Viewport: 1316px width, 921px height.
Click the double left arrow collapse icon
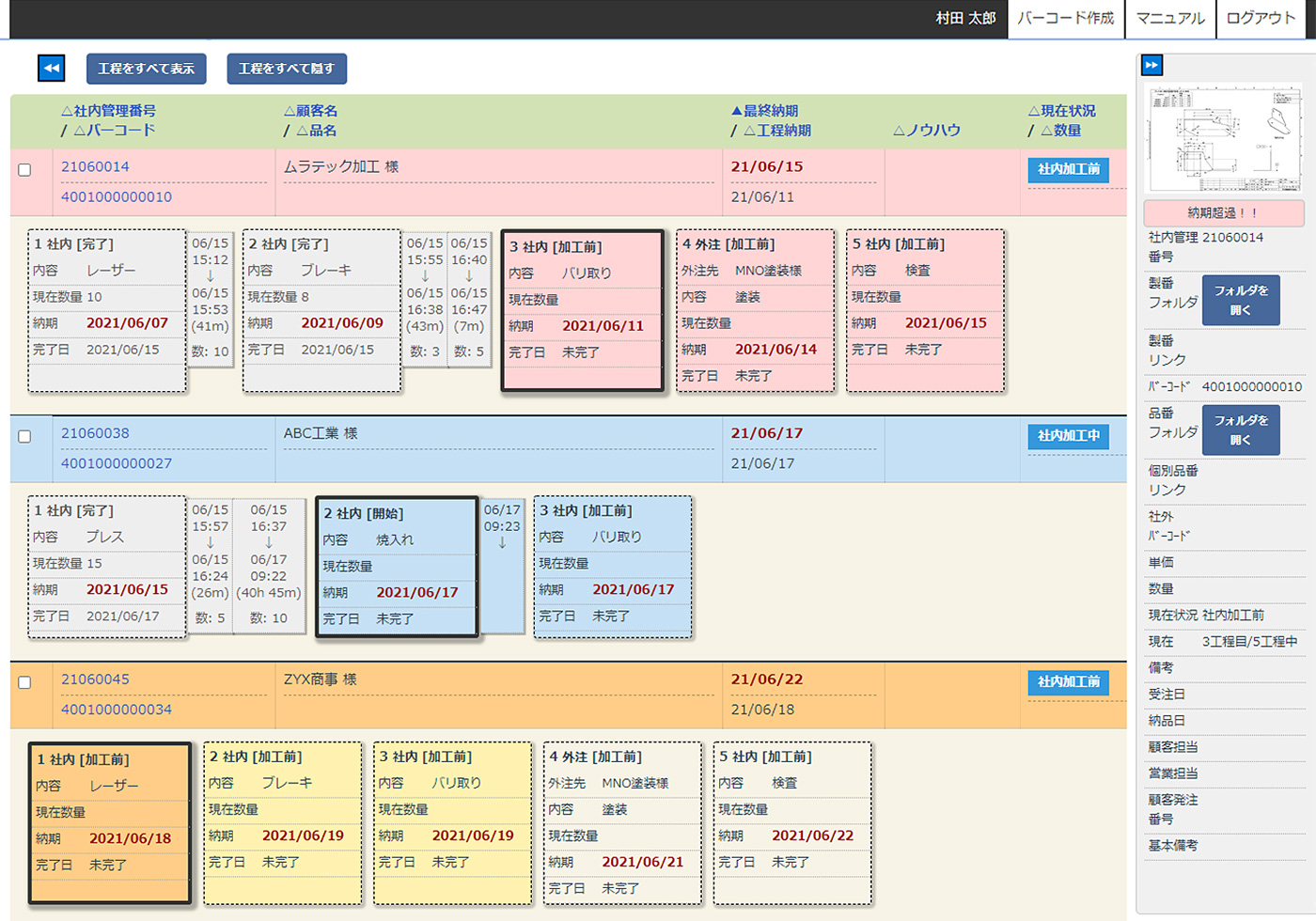[x=51, y=68]
